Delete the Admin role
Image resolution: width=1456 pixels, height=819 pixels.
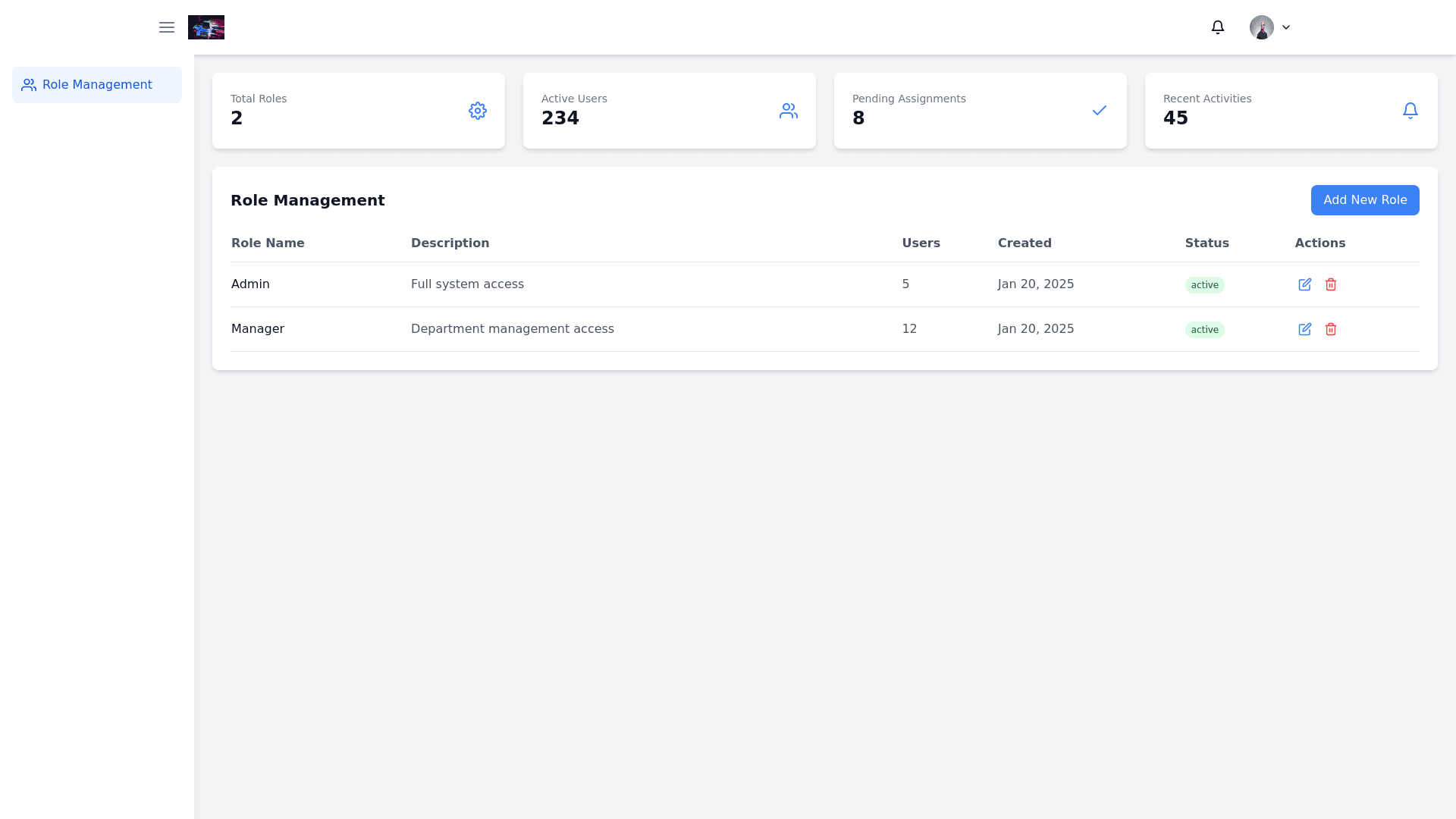click(x=1331, y=284)
